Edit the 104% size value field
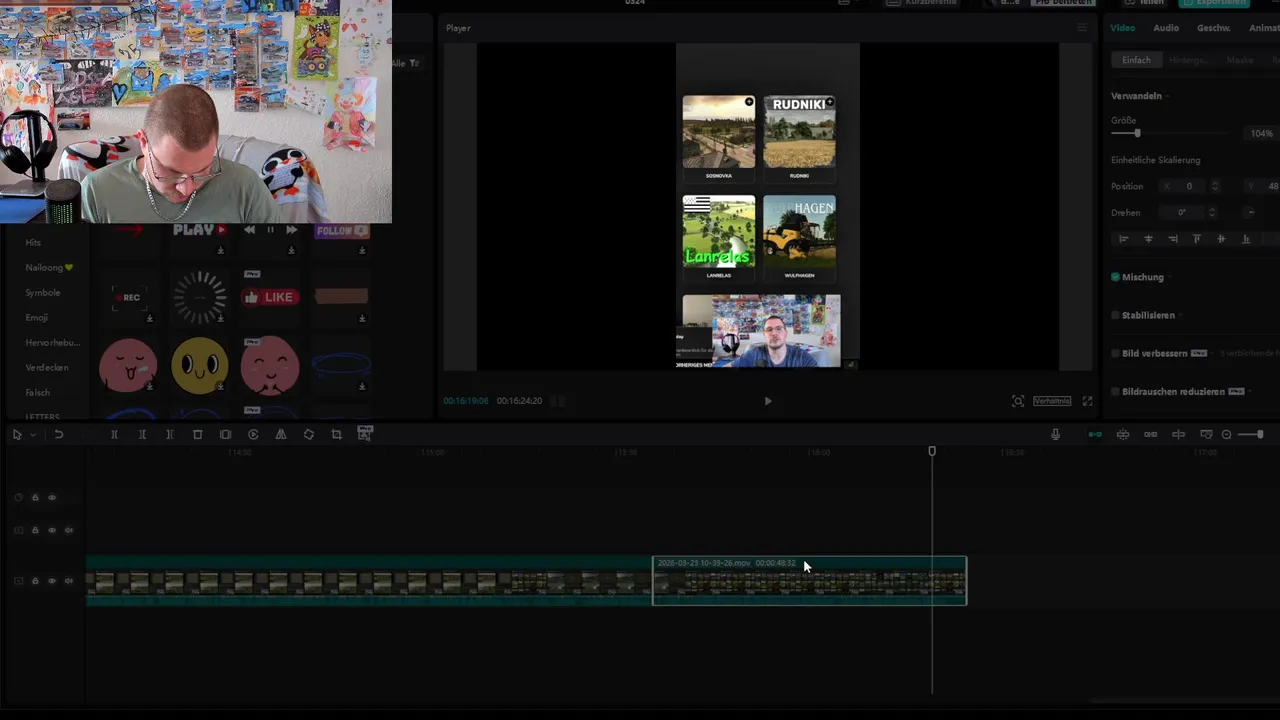Image resolution: width=1280 pixels, height=720 pixels. coord(1261,133)
